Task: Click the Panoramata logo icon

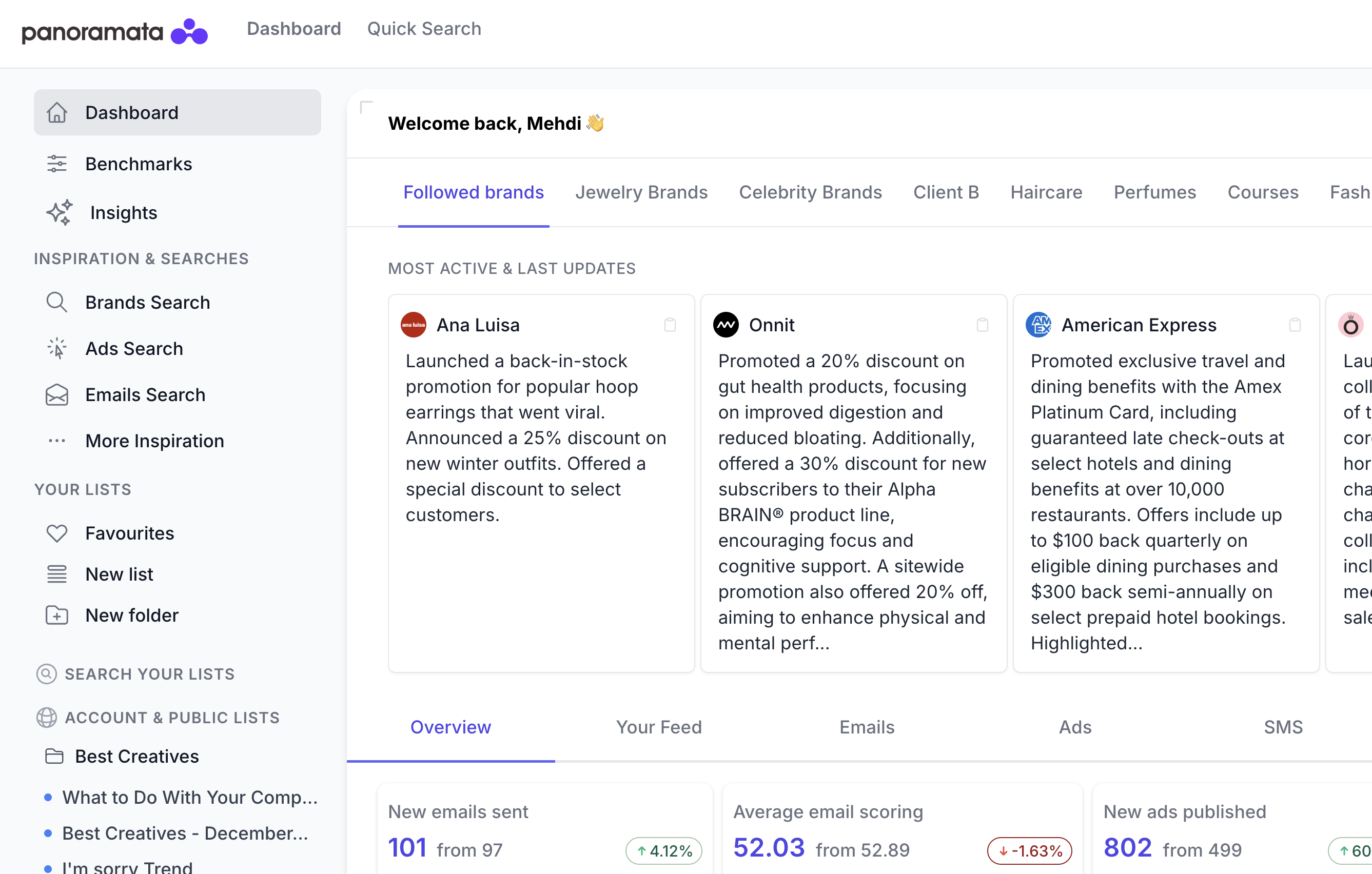Action: (189, 31)
